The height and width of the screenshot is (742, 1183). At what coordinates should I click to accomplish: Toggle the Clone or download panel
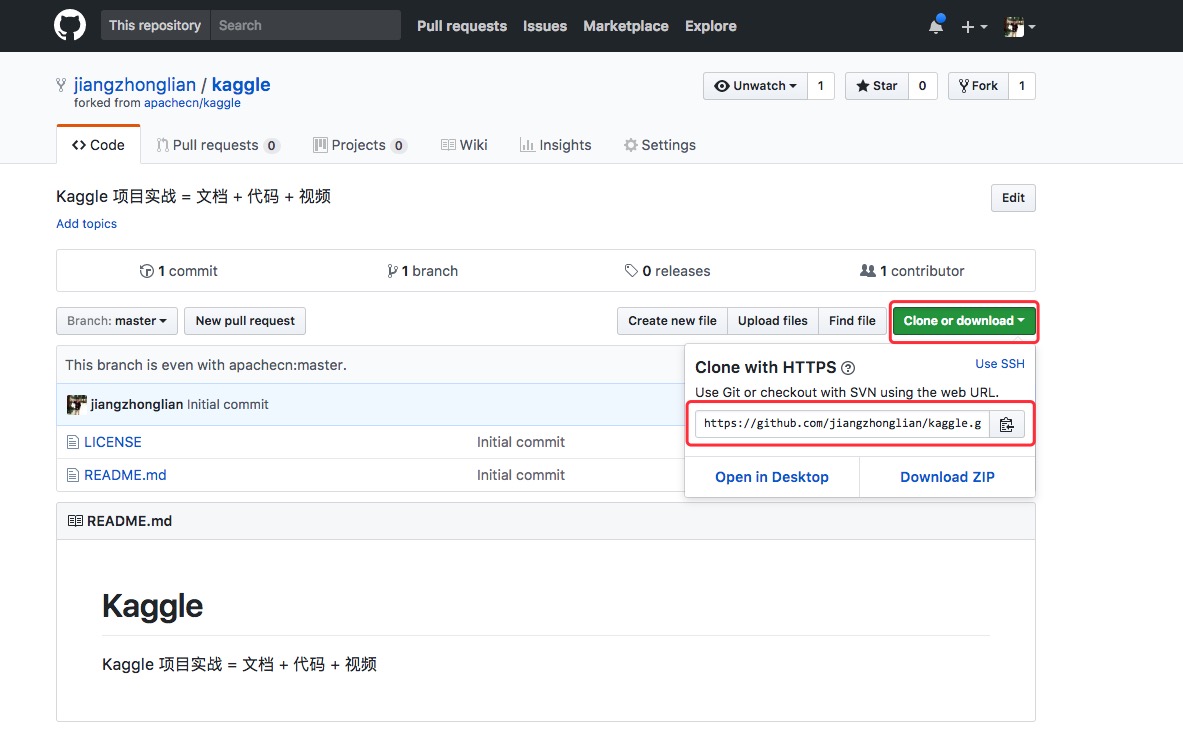tap(963, 321)
